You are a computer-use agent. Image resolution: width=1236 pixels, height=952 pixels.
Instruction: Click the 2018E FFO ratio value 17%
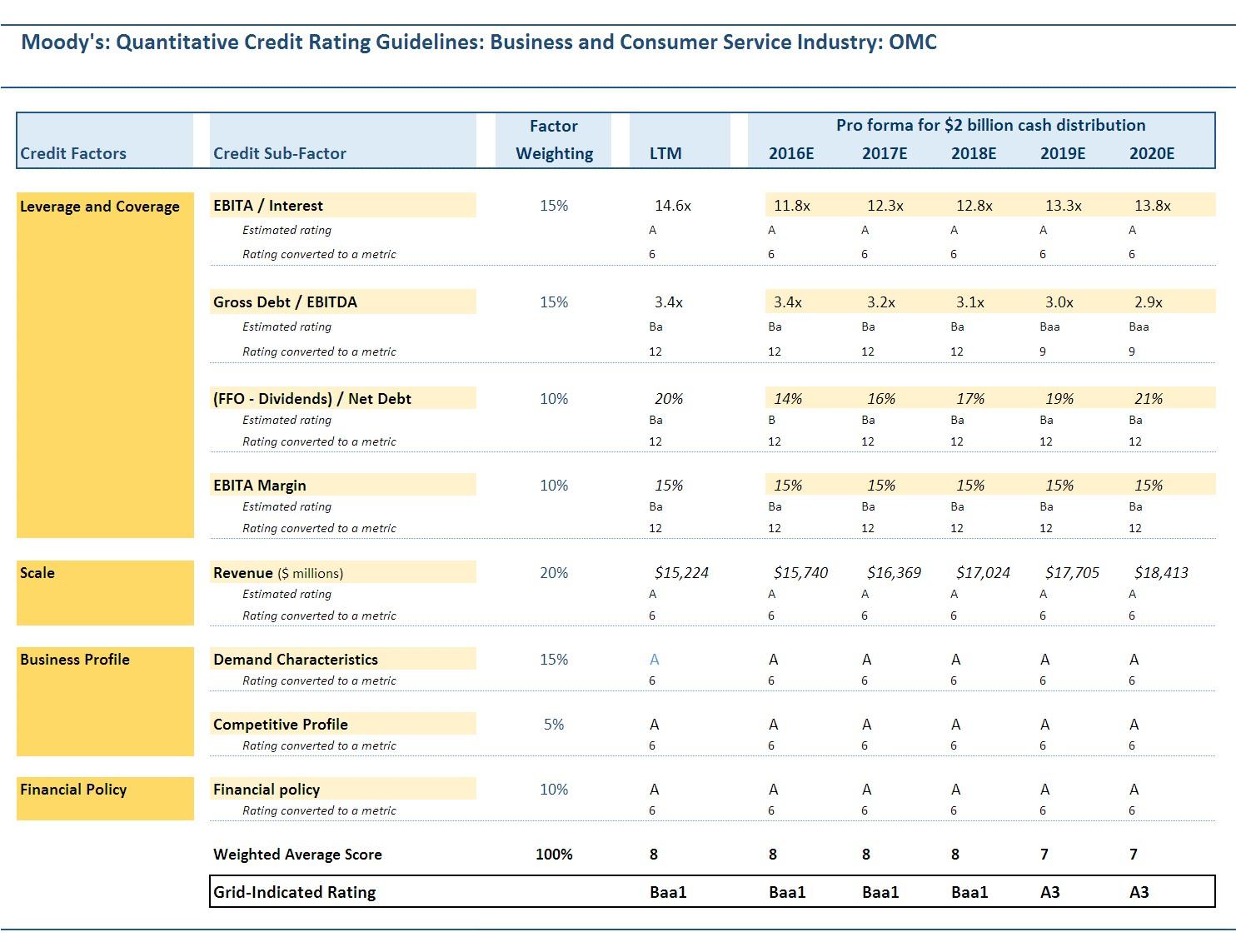point(970,399)
